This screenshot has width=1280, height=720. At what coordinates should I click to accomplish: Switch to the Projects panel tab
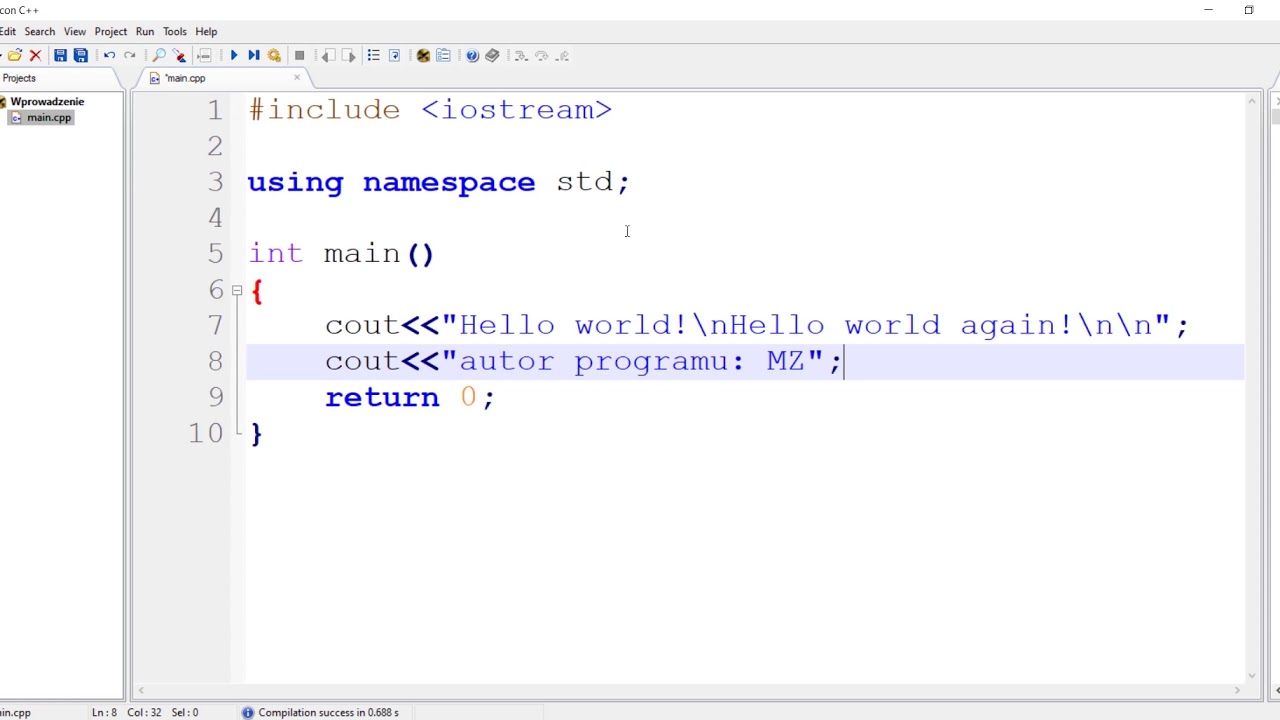tap(19, 78)
